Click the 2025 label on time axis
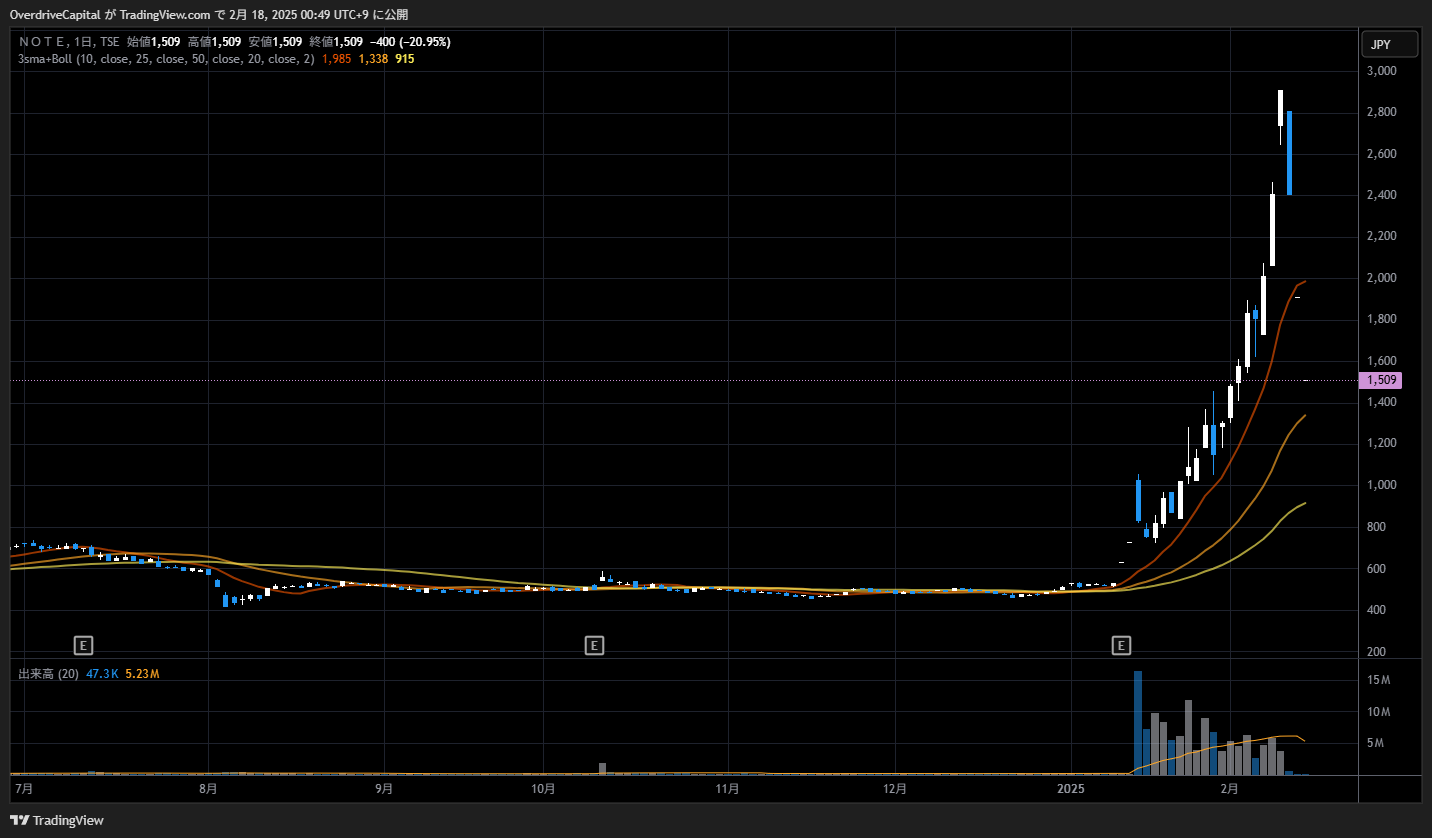 [1070, 788]
